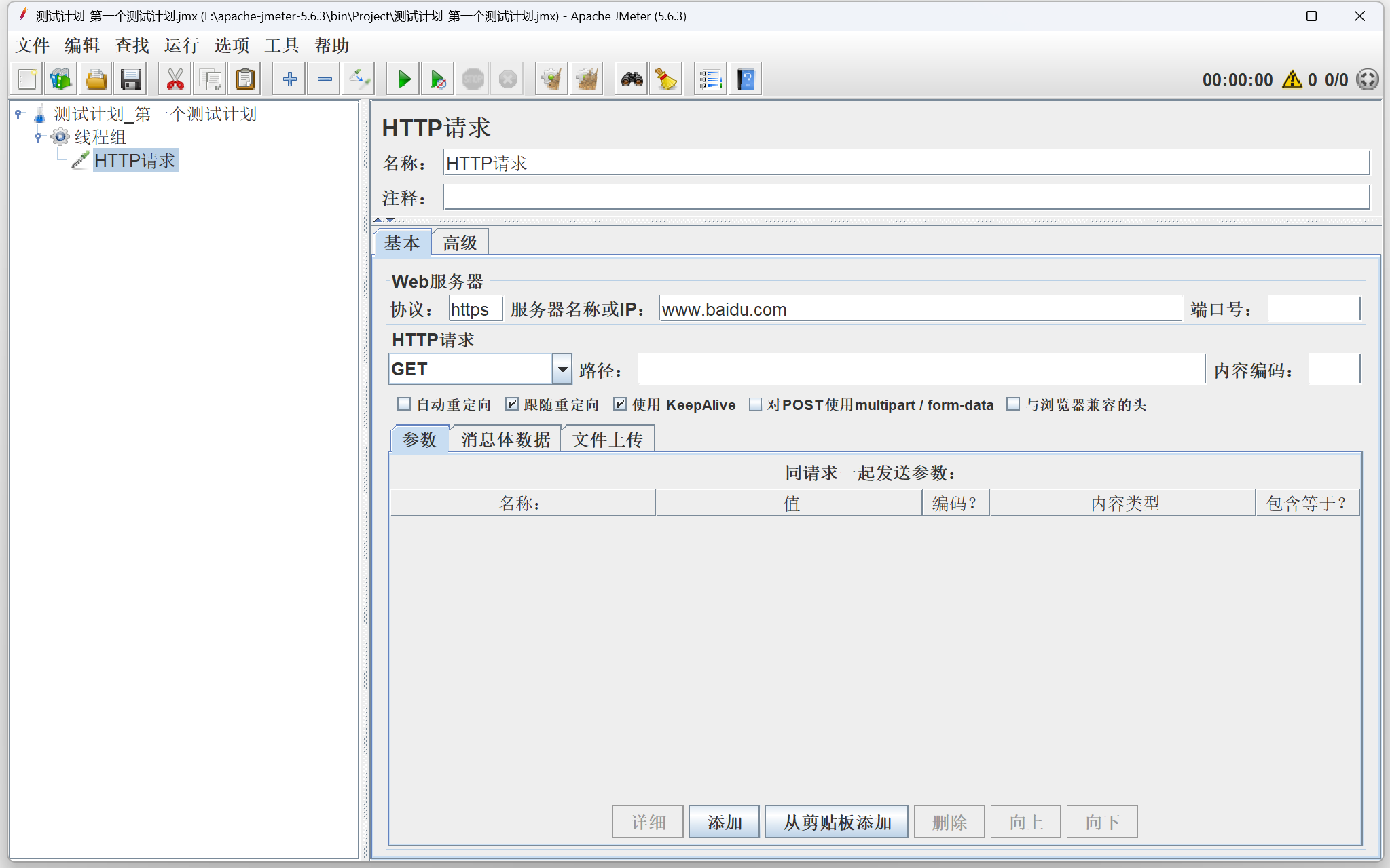Viewport: 1390px width, 868px height.
Task: Click the Reset Search icon
Action: pos(666,79)
